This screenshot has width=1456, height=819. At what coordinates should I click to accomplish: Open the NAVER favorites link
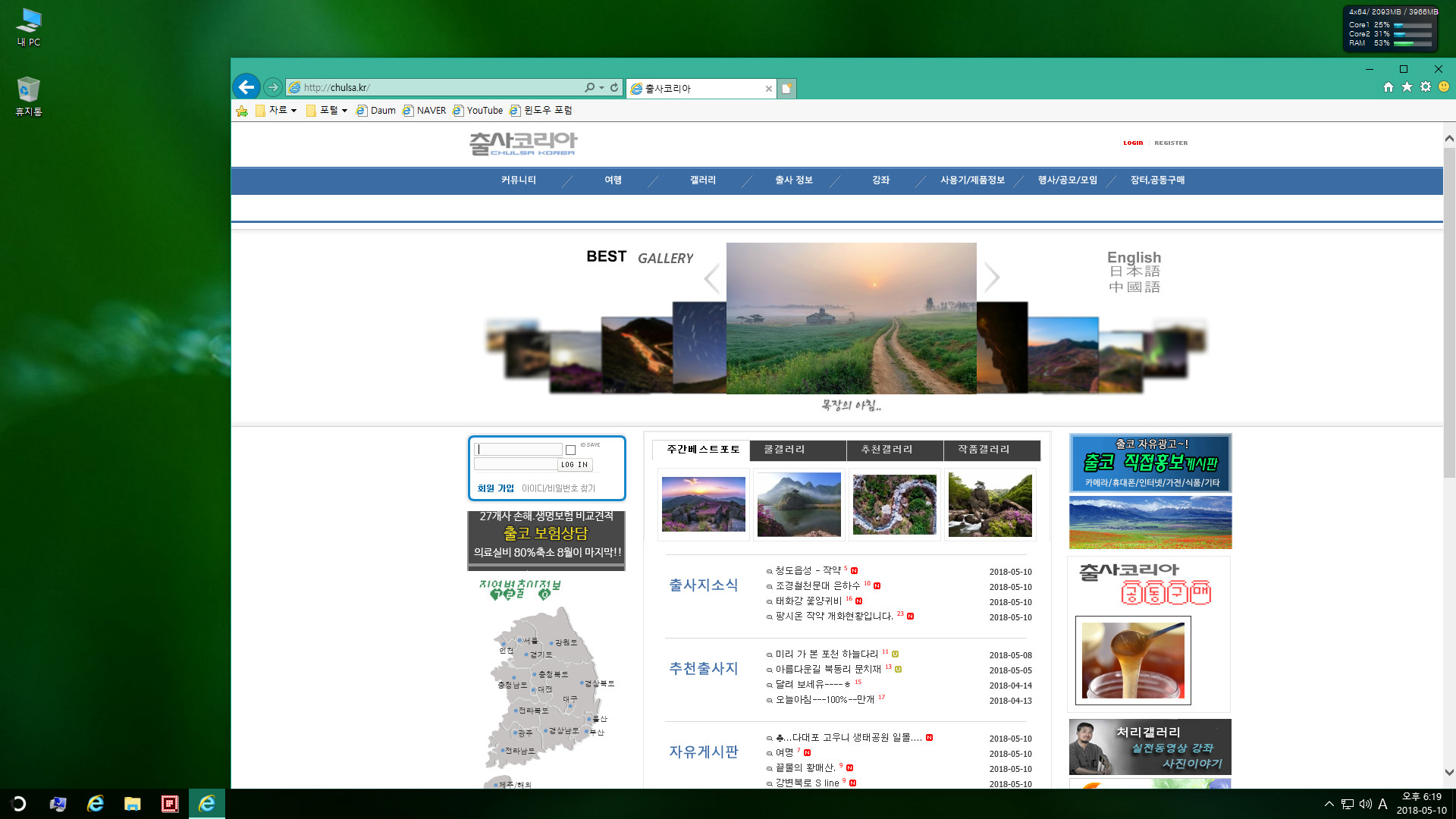[424, 111]
